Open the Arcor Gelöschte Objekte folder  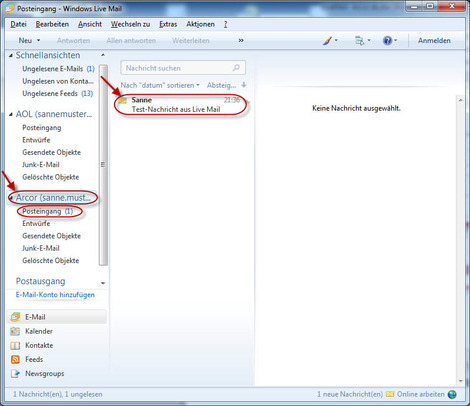pyautogui.click(x=51, y=261)
